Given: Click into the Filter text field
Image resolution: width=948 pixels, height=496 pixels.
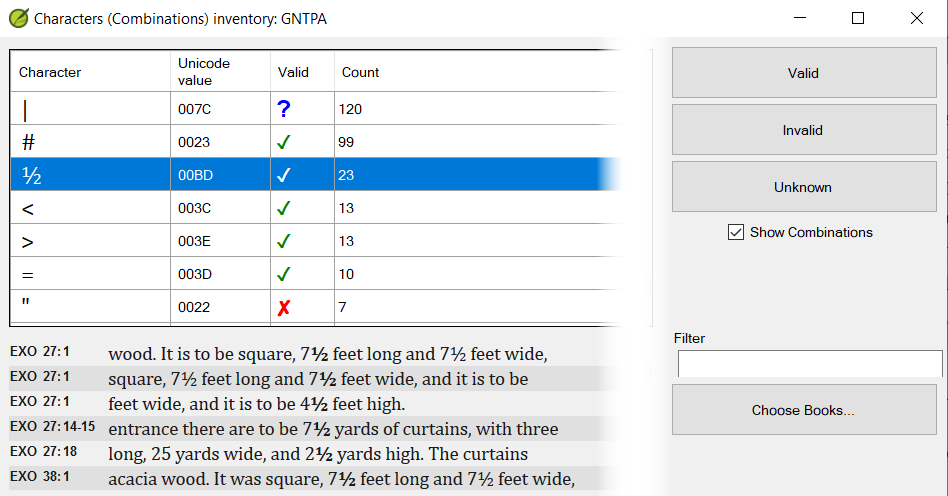Looking at the screenshot, I should pos(810,363).
